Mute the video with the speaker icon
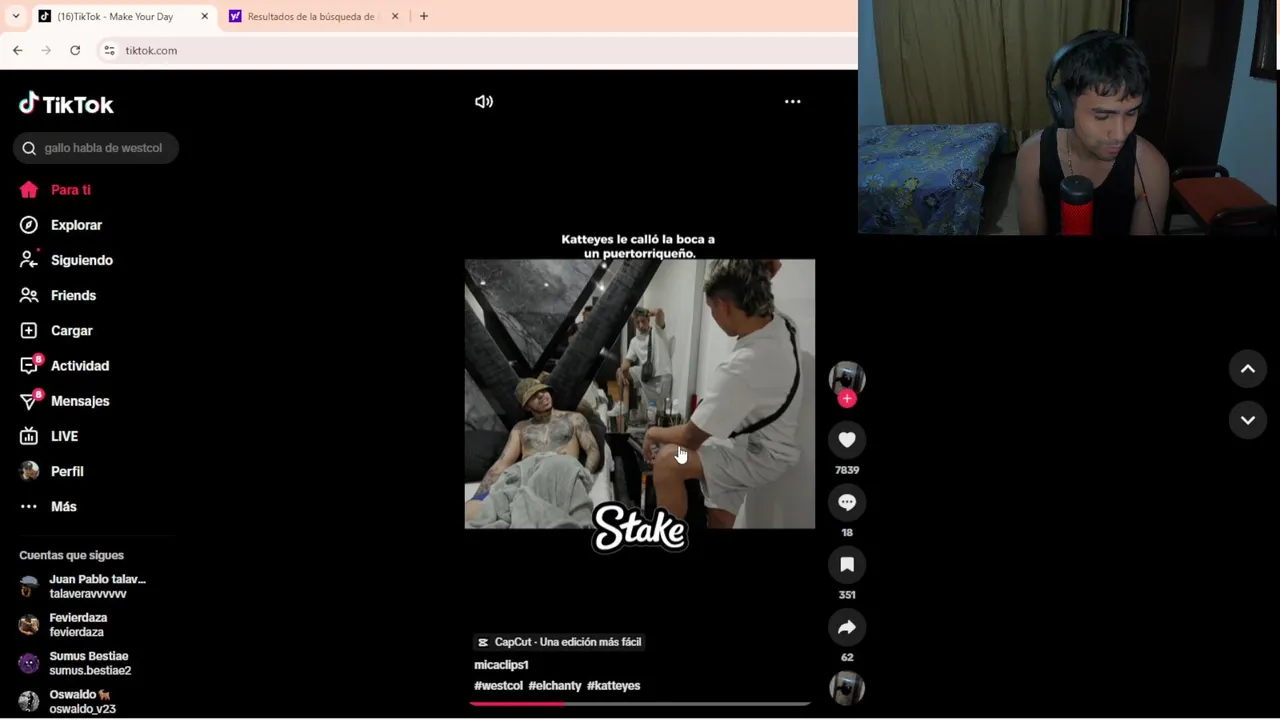The height and width of the screenshot is (720, 1280). coord(484,101)
